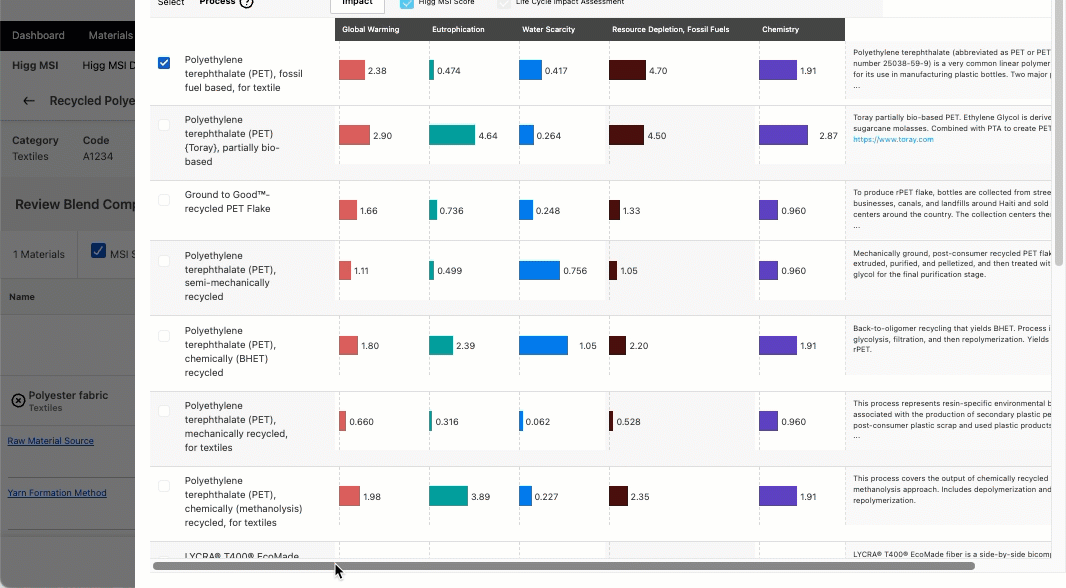Open the Materials nav item
Screen dimensions: 1066x588
tap(110, 35)
